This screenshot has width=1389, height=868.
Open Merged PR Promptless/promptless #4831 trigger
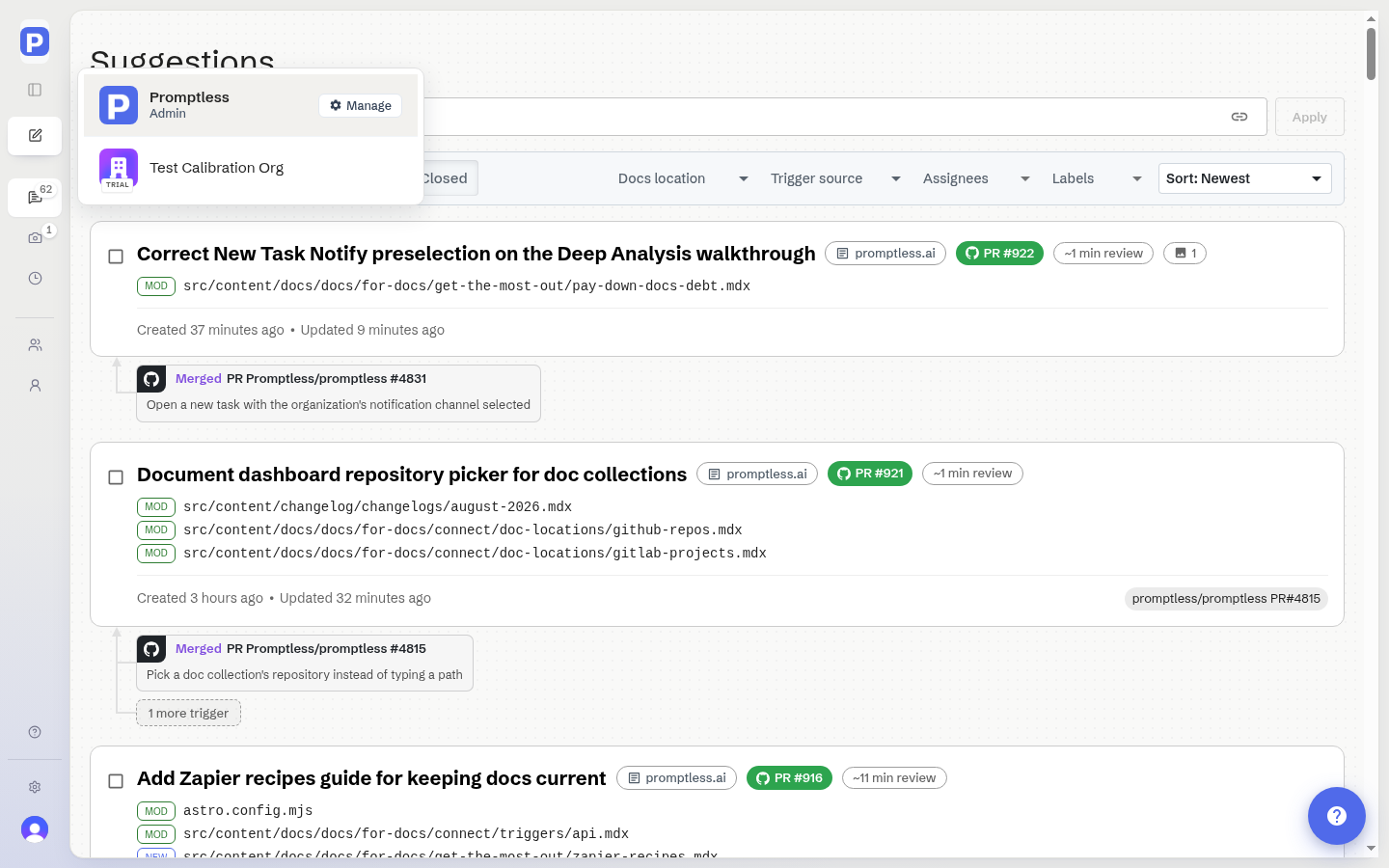(339, 393)
